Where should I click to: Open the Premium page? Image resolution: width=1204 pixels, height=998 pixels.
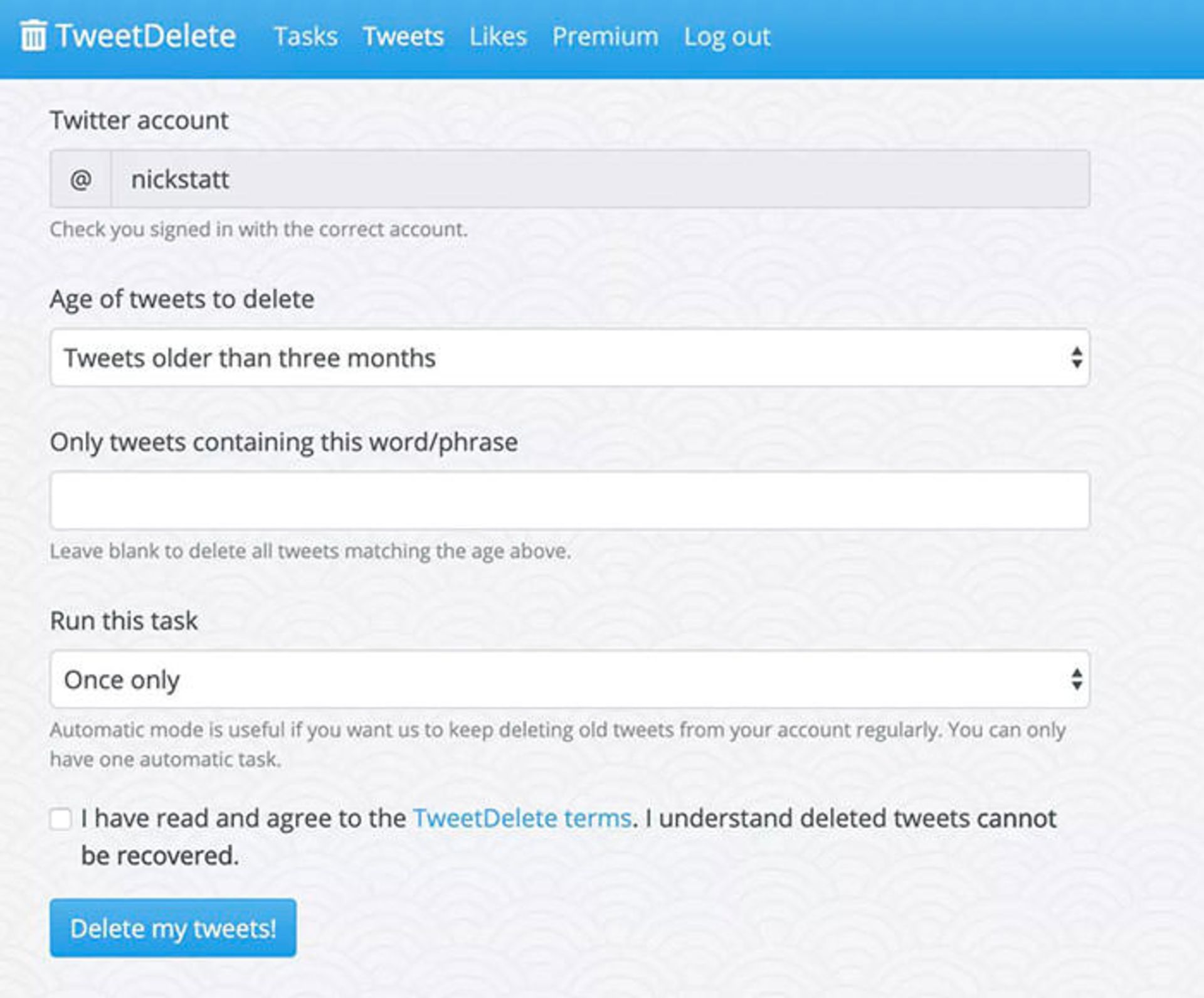[x=605, y=36]
